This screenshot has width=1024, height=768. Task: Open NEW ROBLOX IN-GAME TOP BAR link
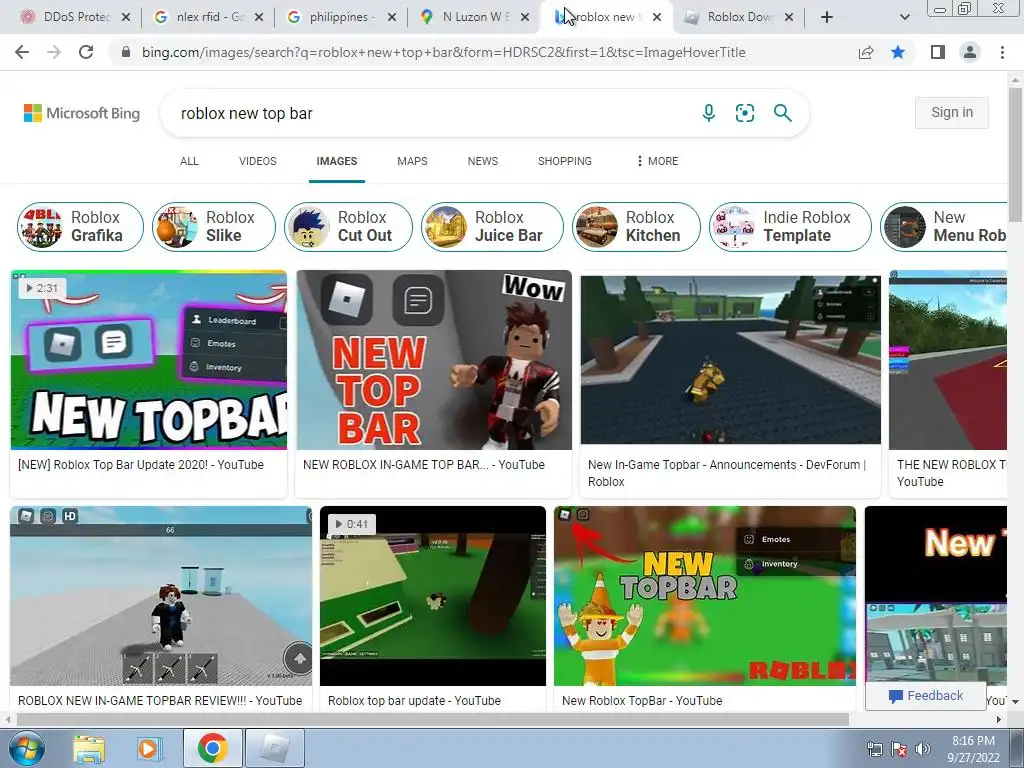coord(424,464)
